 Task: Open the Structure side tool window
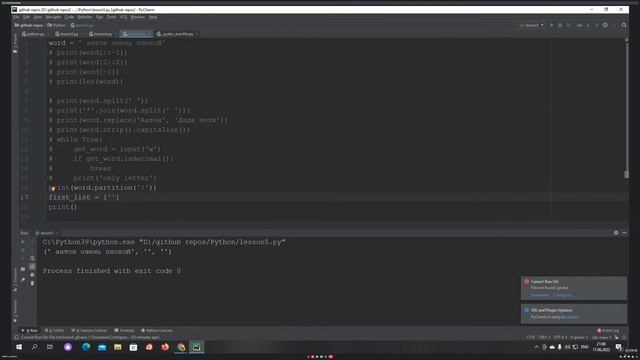[x=15, y=280]
